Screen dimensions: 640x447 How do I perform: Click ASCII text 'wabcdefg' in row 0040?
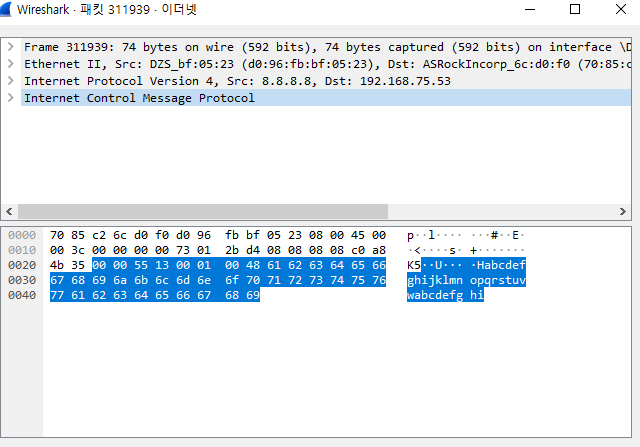point(435,295)
